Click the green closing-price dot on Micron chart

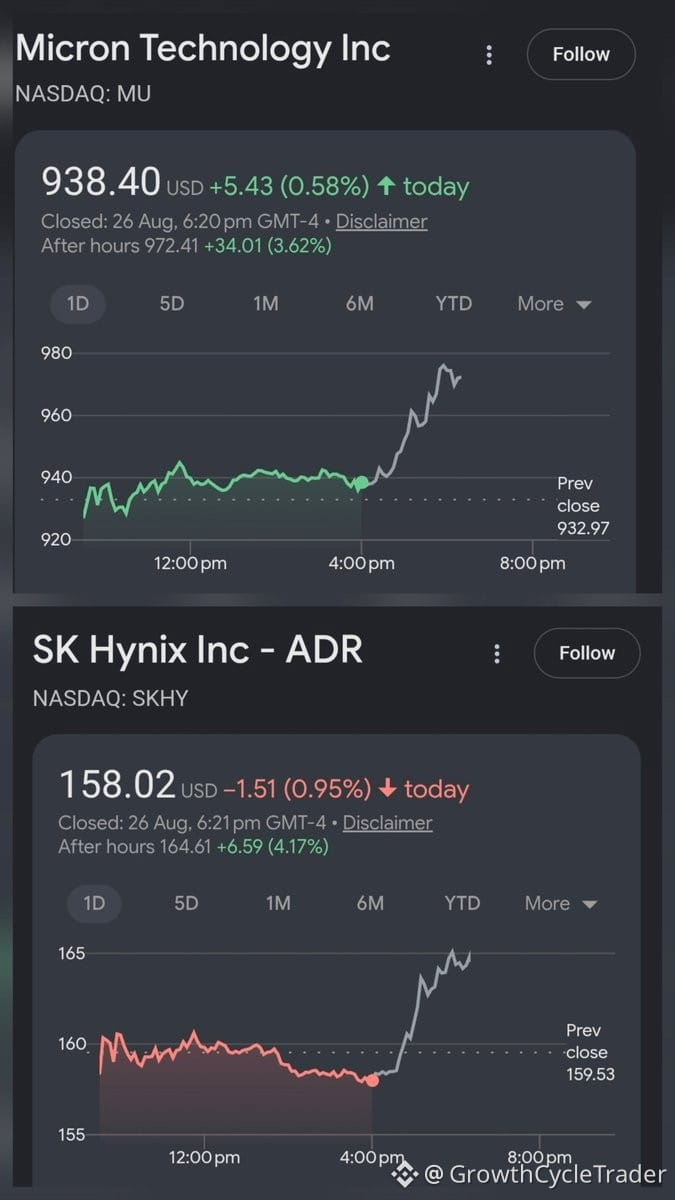[361, 483]
